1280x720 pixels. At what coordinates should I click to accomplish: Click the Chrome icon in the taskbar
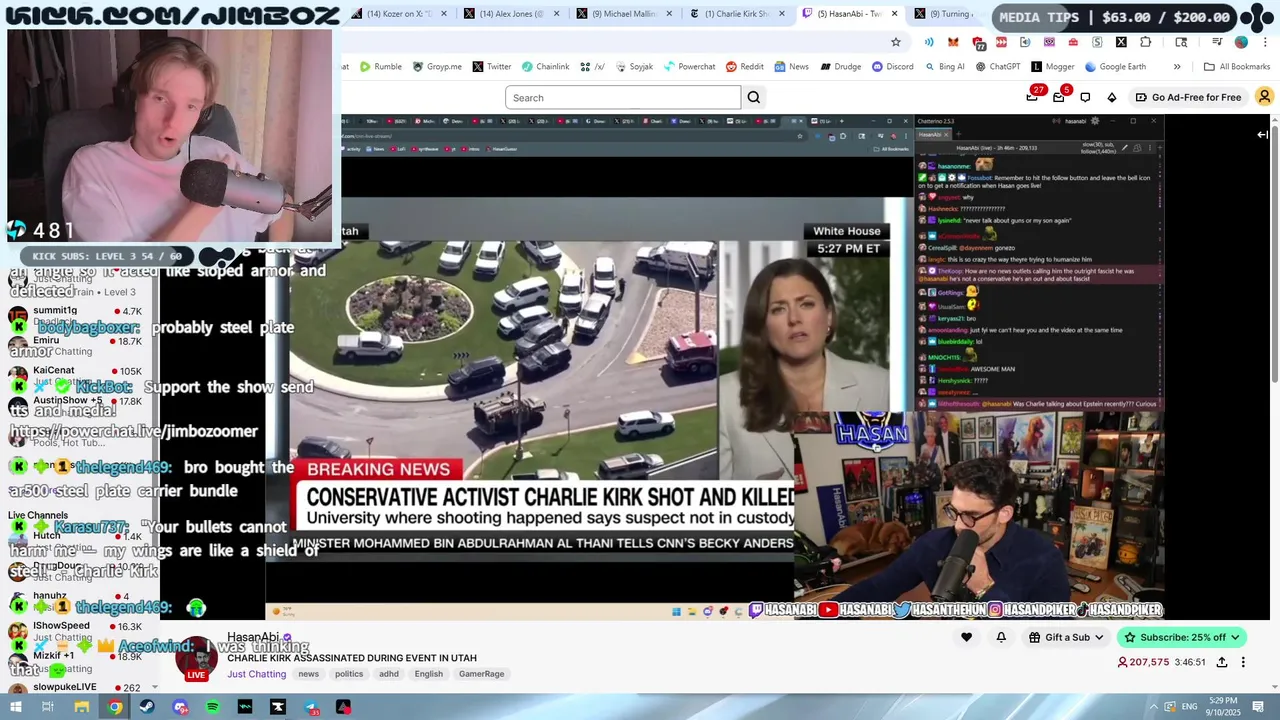click(115, 707)
